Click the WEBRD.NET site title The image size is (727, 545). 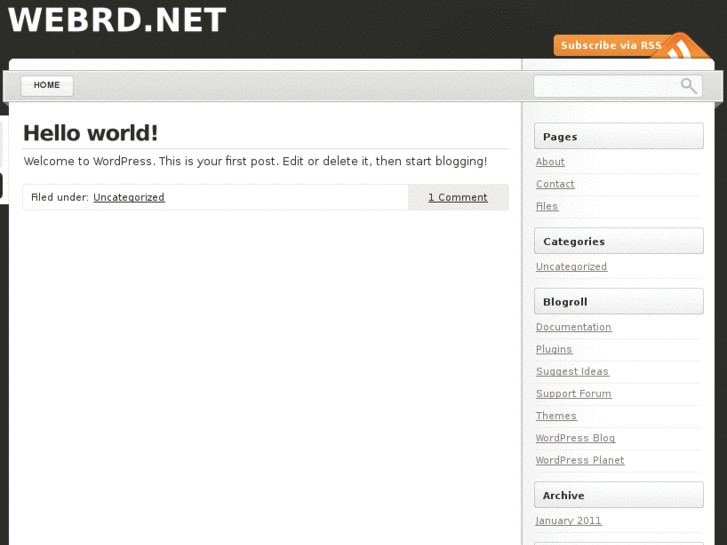pos(117,19)
